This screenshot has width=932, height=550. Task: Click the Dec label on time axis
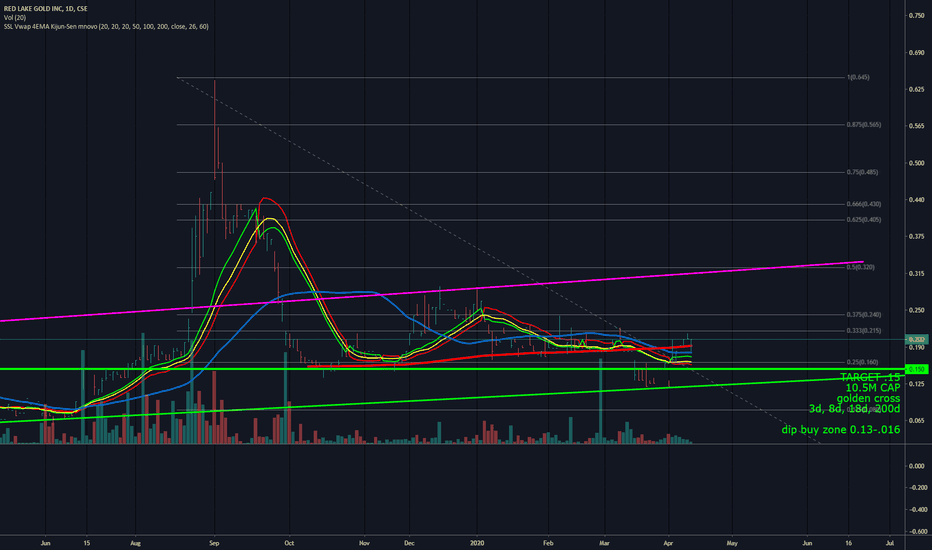409,543
